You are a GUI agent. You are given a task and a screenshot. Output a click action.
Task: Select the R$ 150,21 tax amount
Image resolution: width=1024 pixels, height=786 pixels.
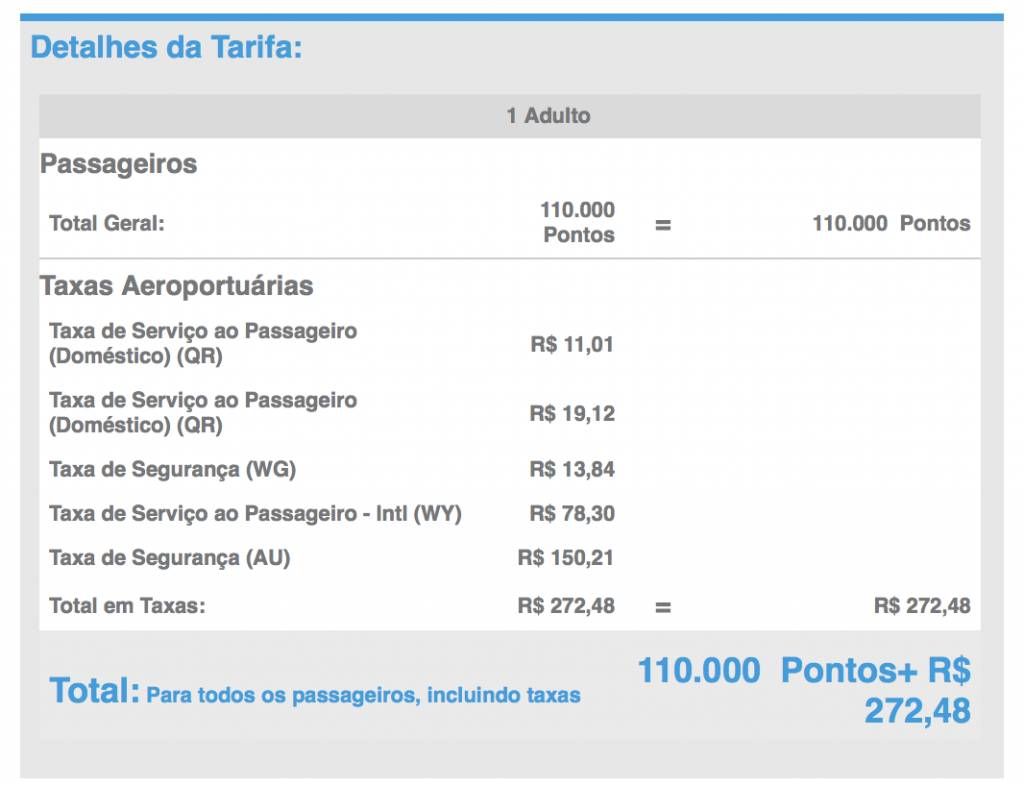(x=566, y=558)
